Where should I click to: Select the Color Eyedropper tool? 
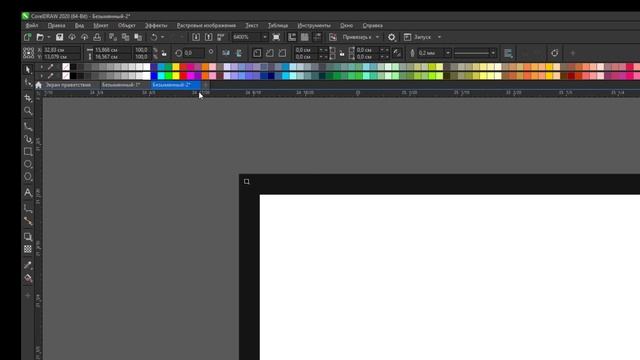click(x=28, y=265)
